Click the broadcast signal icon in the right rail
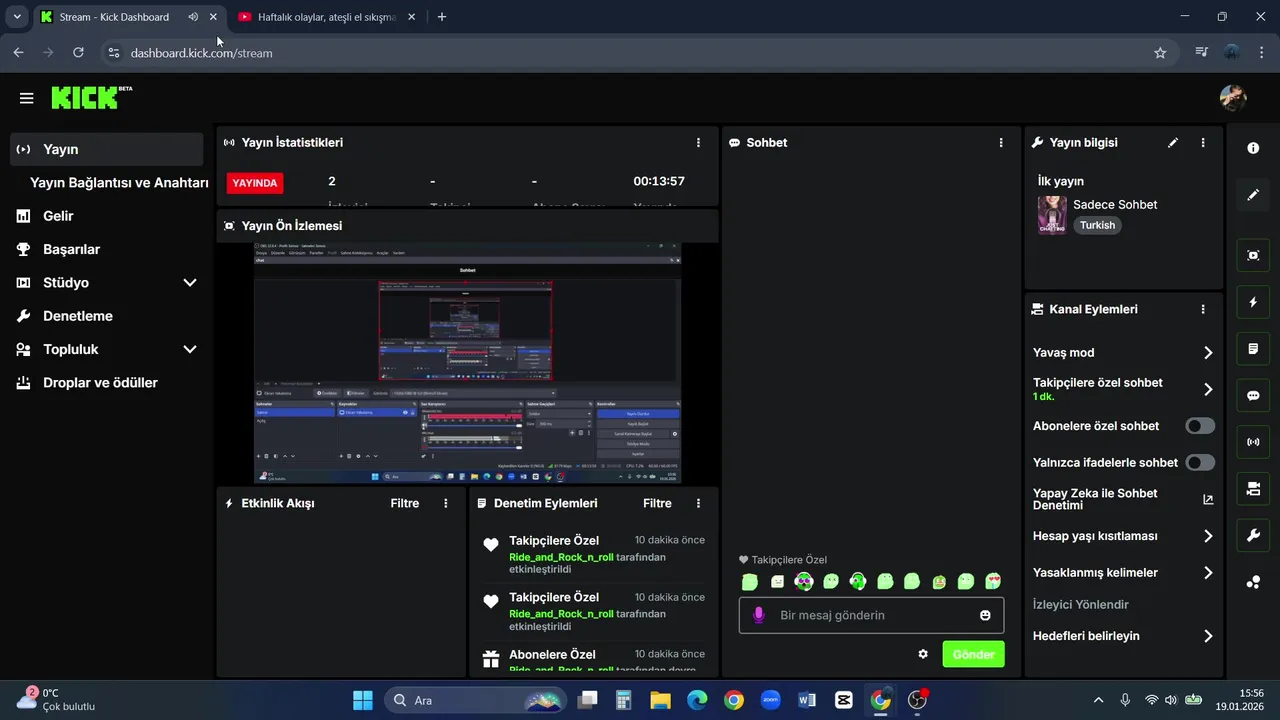The height and width of the screenshot is (720, 1280). coord(1253,442)
